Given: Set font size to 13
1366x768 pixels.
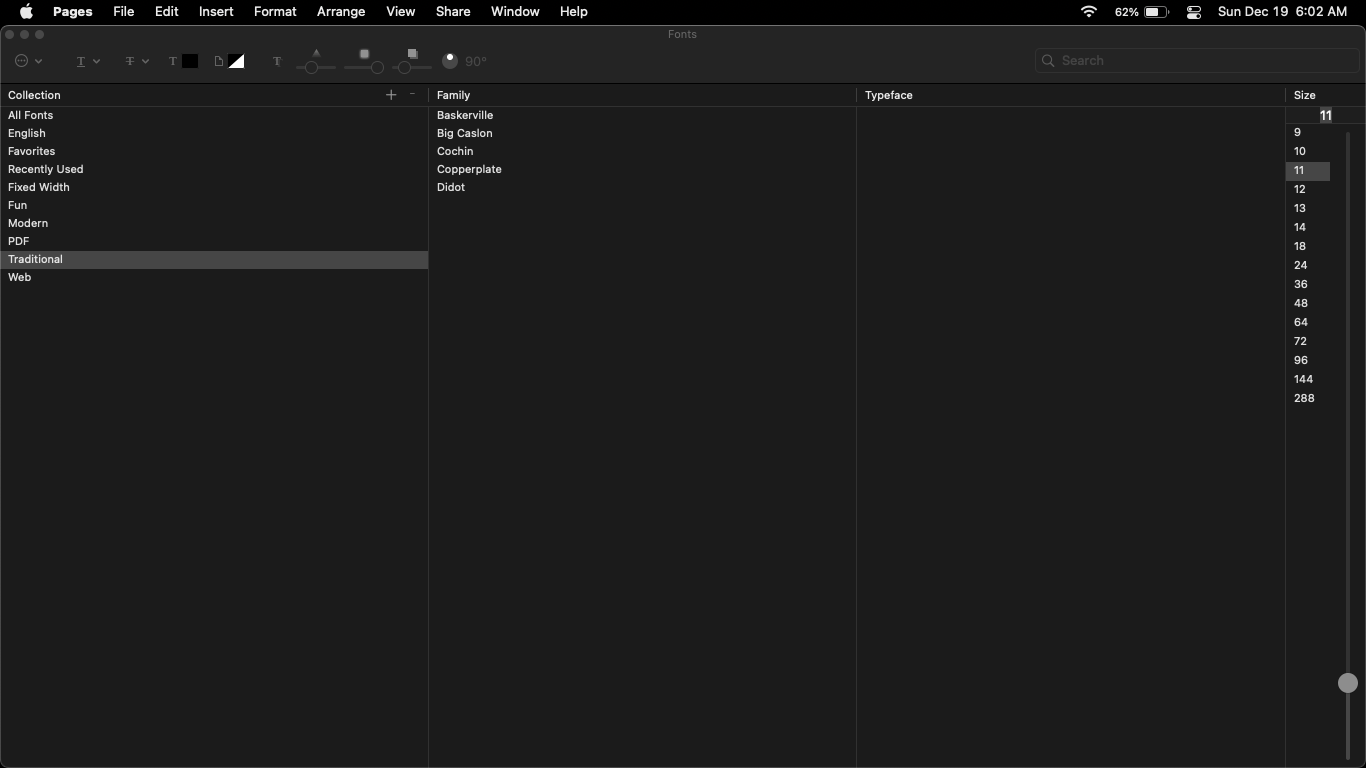Looking at the screenshot, I should click(x=1308, y=208).
